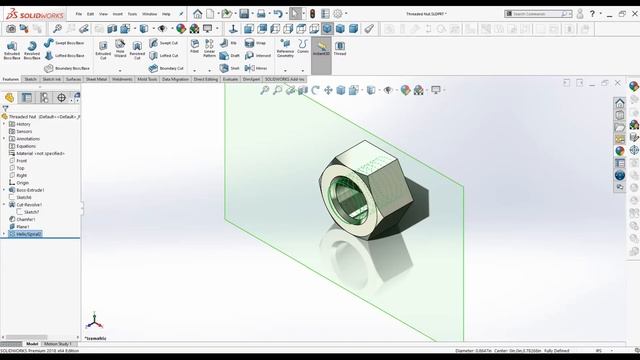Open the PropertyManager tab in left panel

27,98
